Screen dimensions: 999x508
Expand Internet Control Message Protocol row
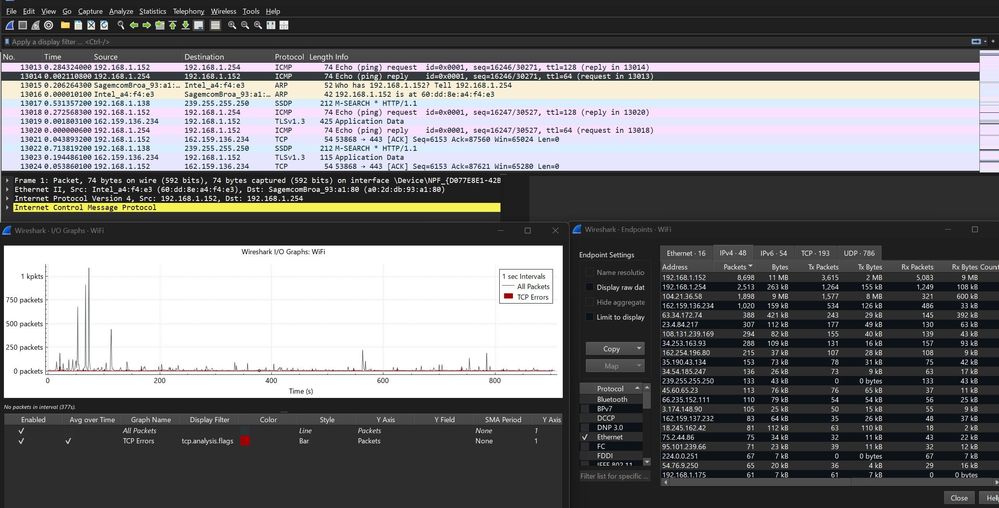coord(8,207)
